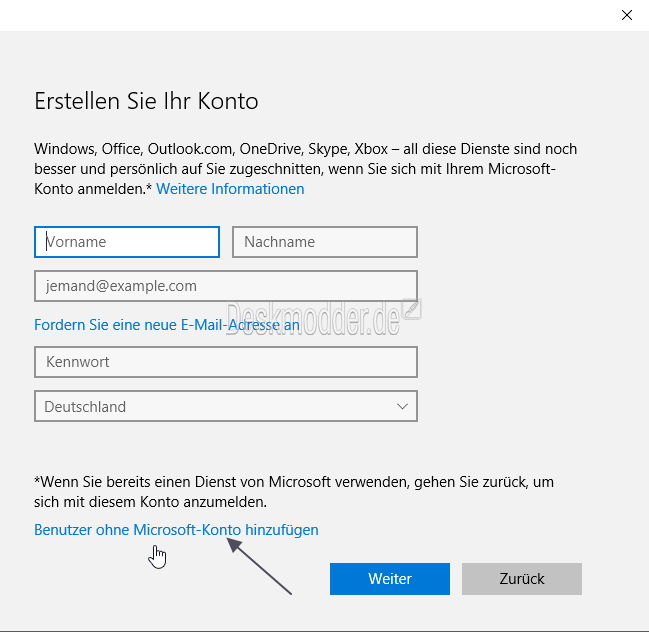This screenshot has height=632, width=649.
Task: Focus the Vorname input field
Action: point(127,242)
